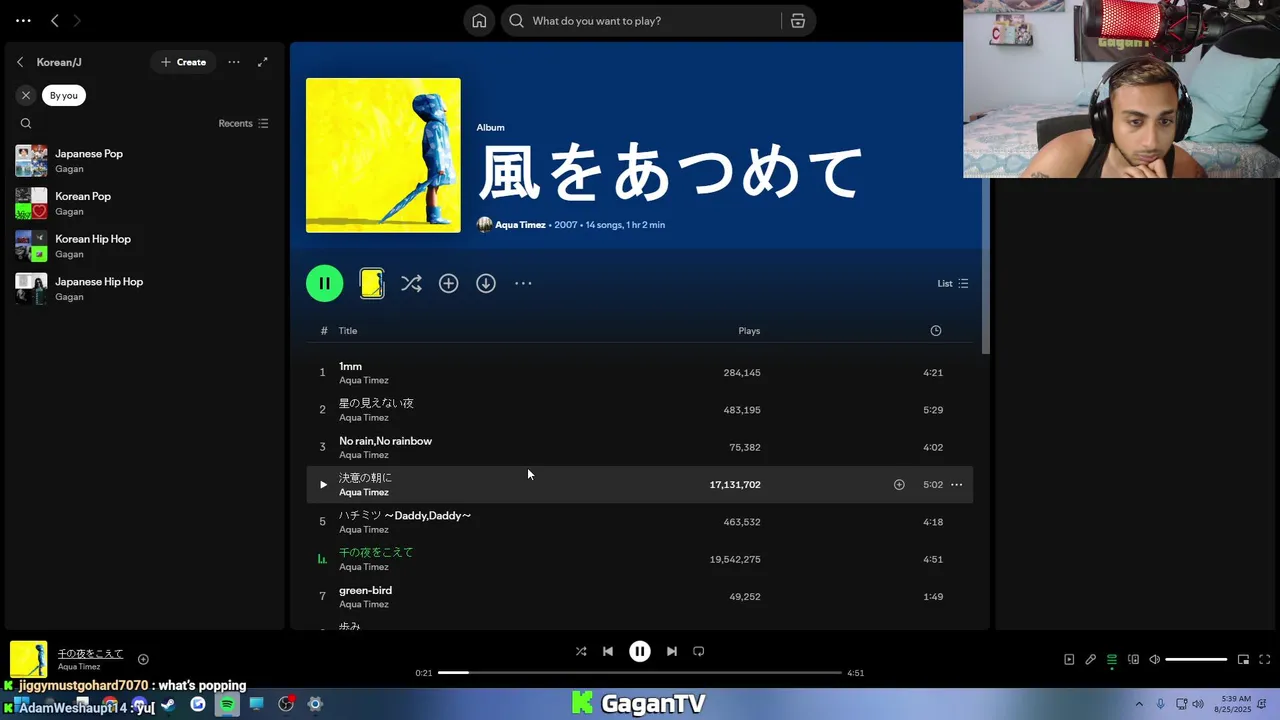Toggle the 'By you' filter chip
The width and height of the screenshot is (1280, 720).
pyautogui.click(x=64, y=95)
